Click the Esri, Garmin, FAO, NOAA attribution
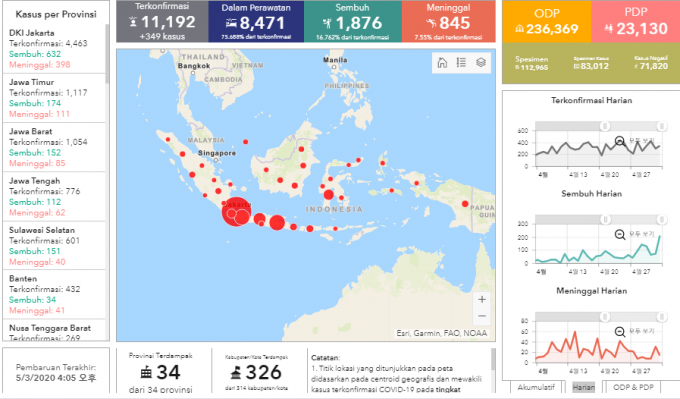This screenshot has width=680, height=399. click(442, 333)
